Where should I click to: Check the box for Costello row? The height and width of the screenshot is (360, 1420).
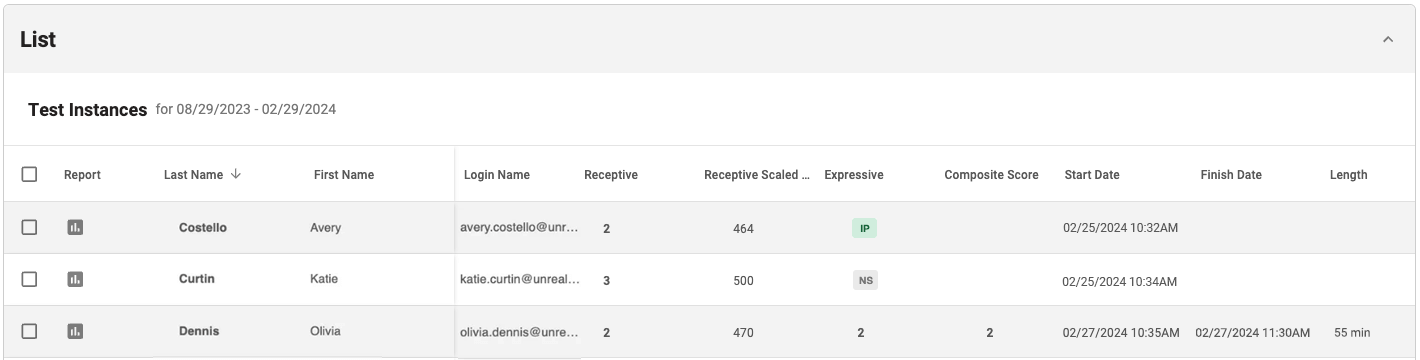(30, 228)
